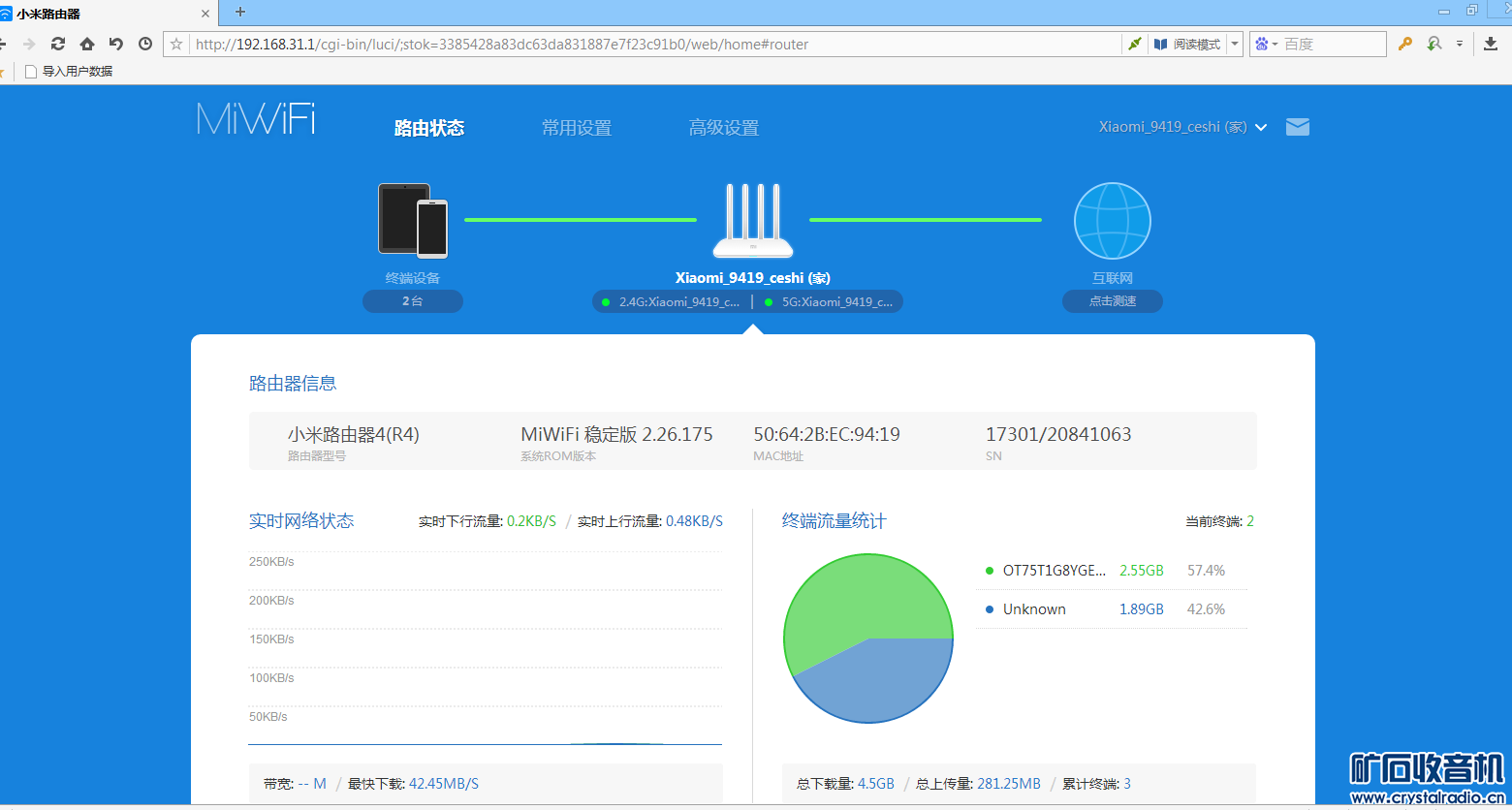Click the 路由器信息 section heading
The image size is (1512, 810).
pyautogui.click(x=293, y=383)
